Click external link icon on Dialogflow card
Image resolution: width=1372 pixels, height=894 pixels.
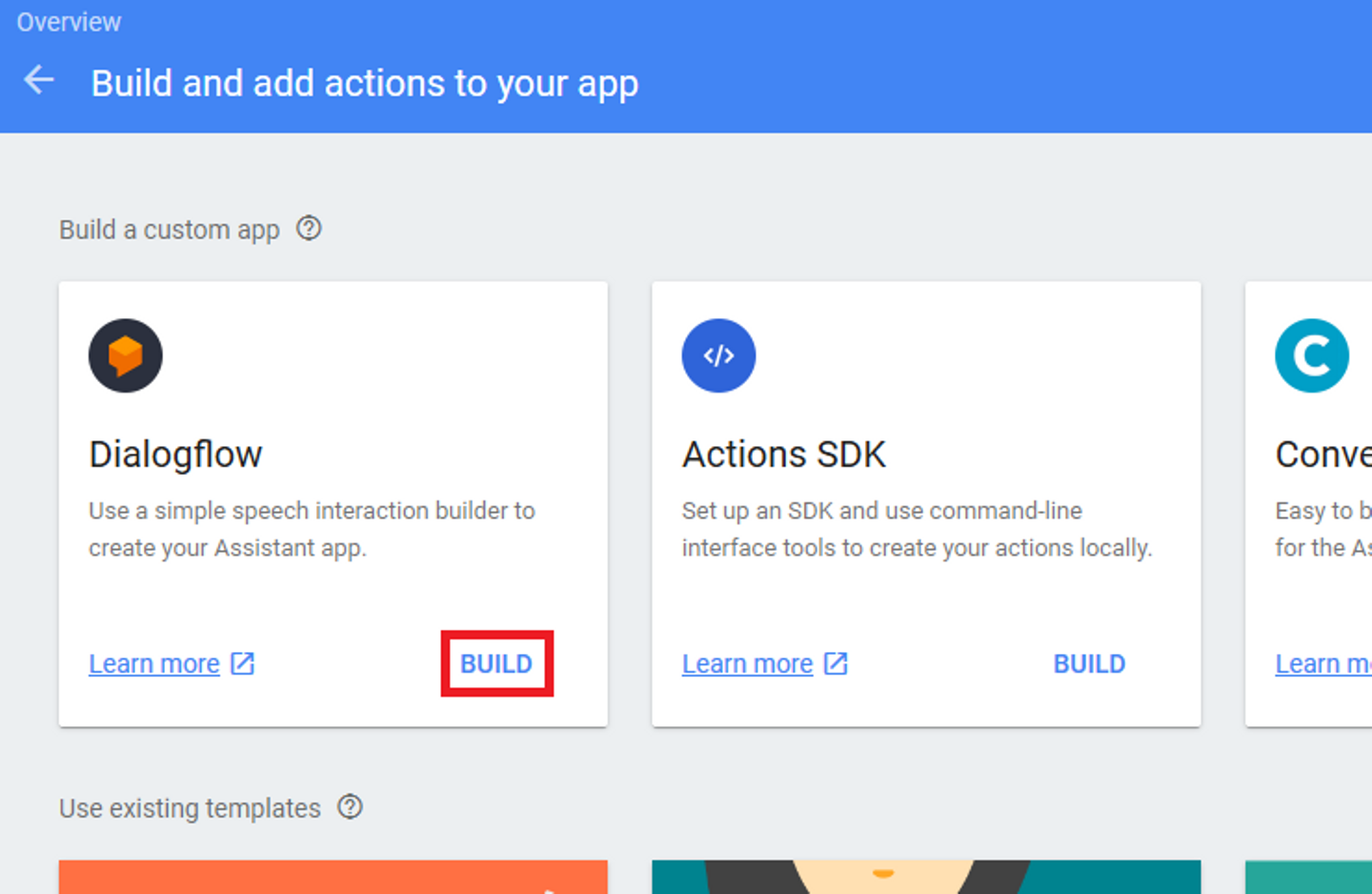point(243,663)
